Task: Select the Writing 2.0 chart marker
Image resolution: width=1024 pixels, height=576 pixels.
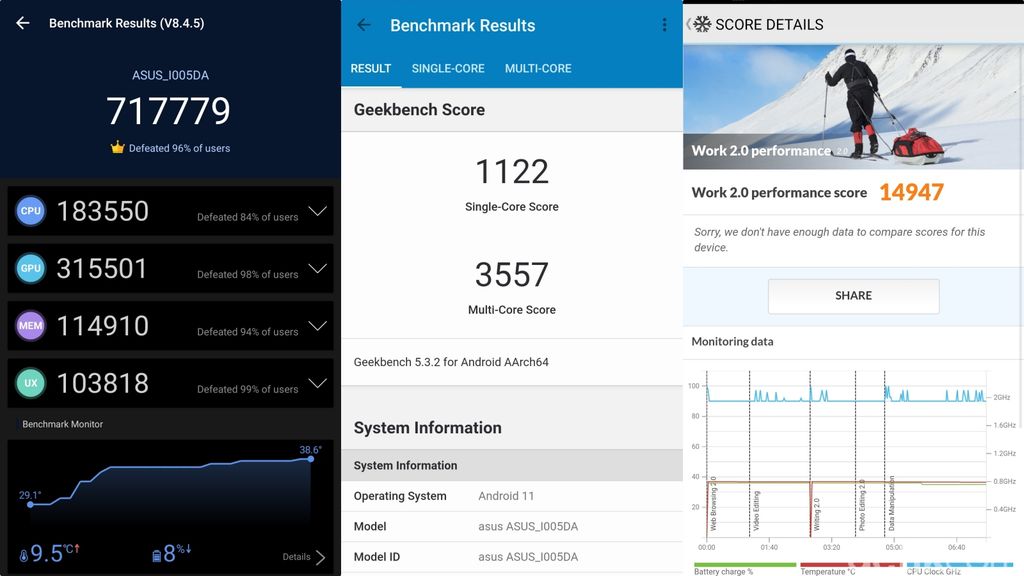Action: (816, 514)
